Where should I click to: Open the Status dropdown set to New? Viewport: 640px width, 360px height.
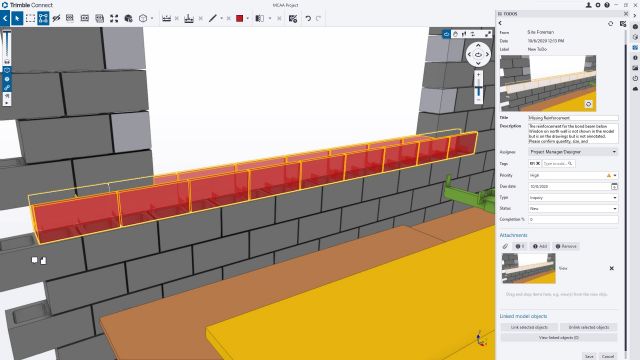[x=573, y=208]
